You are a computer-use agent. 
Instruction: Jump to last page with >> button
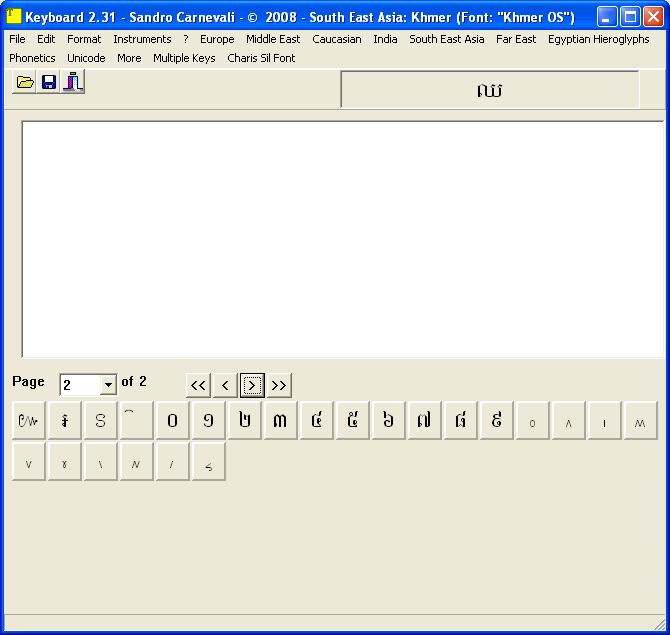point(279,385)
